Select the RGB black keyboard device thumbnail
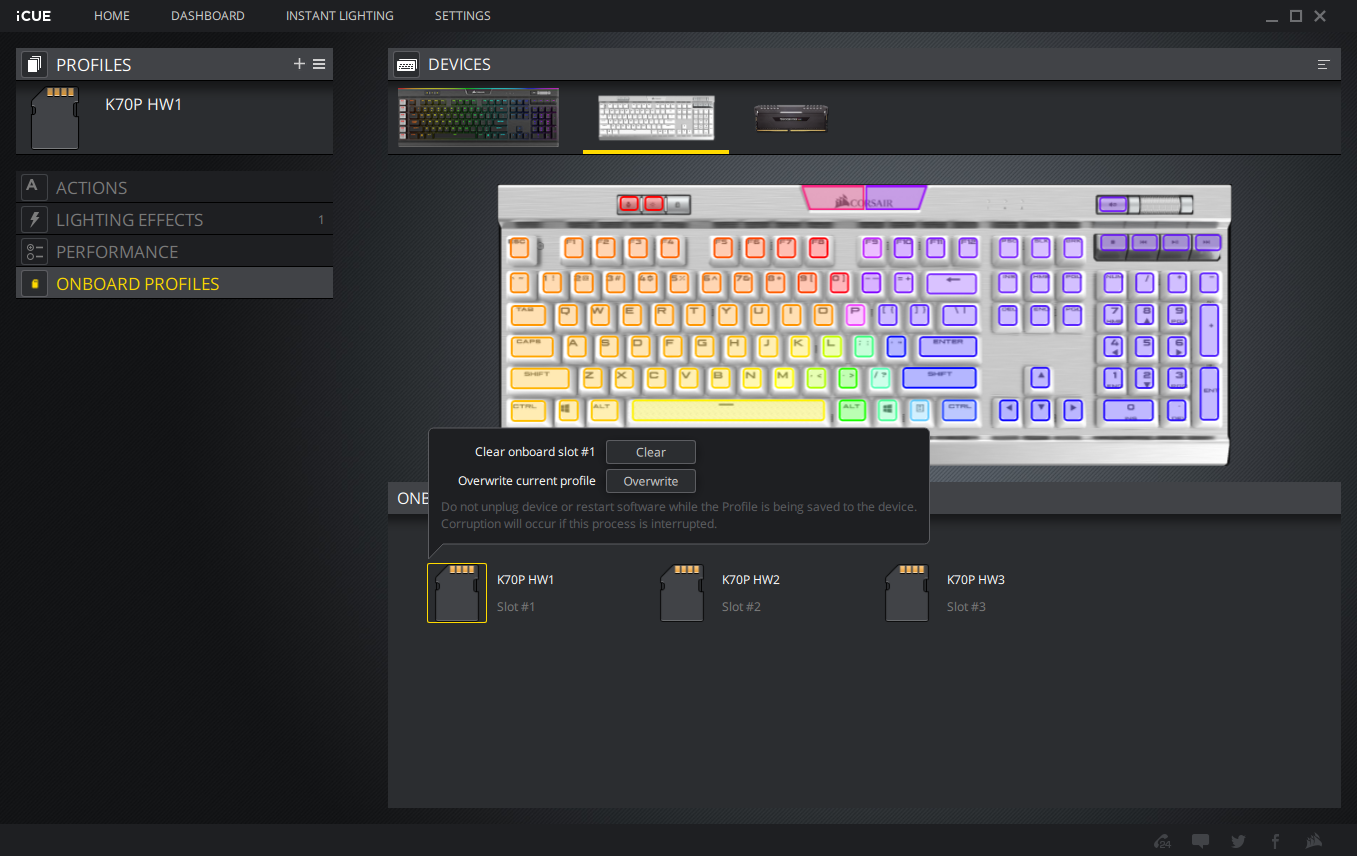Image resolution: width=1357 pixels, height=856 pixels. (x=478, y=117)
